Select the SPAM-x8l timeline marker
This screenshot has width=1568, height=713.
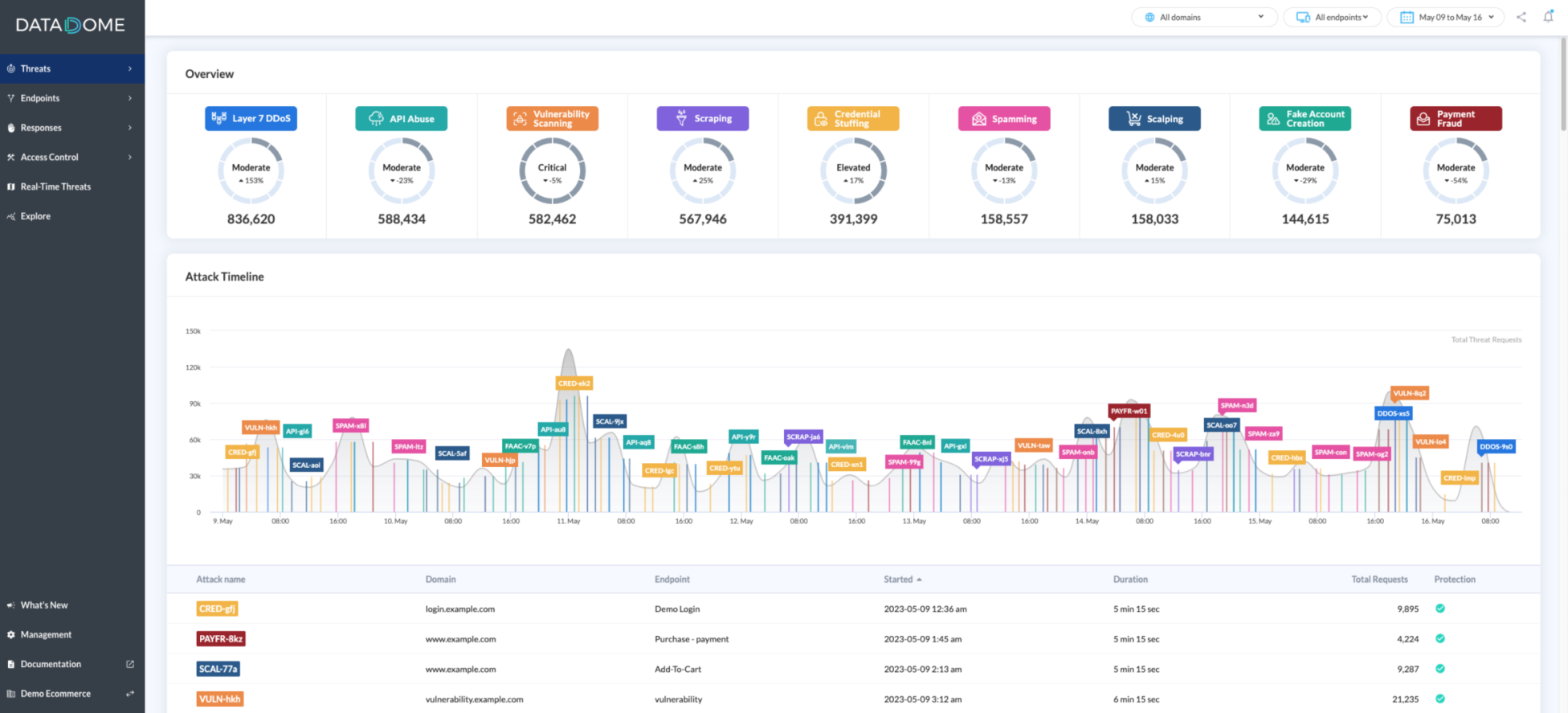351,425
